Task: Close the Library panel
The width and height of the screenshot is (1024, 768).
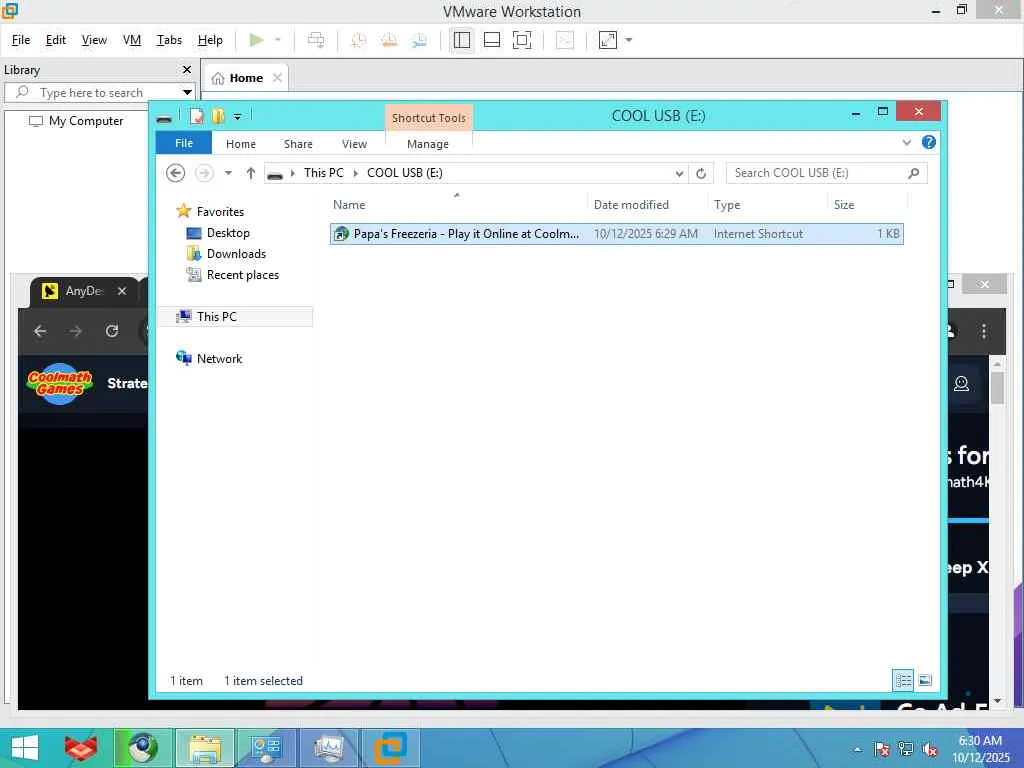Action: [x=187, y=69]
